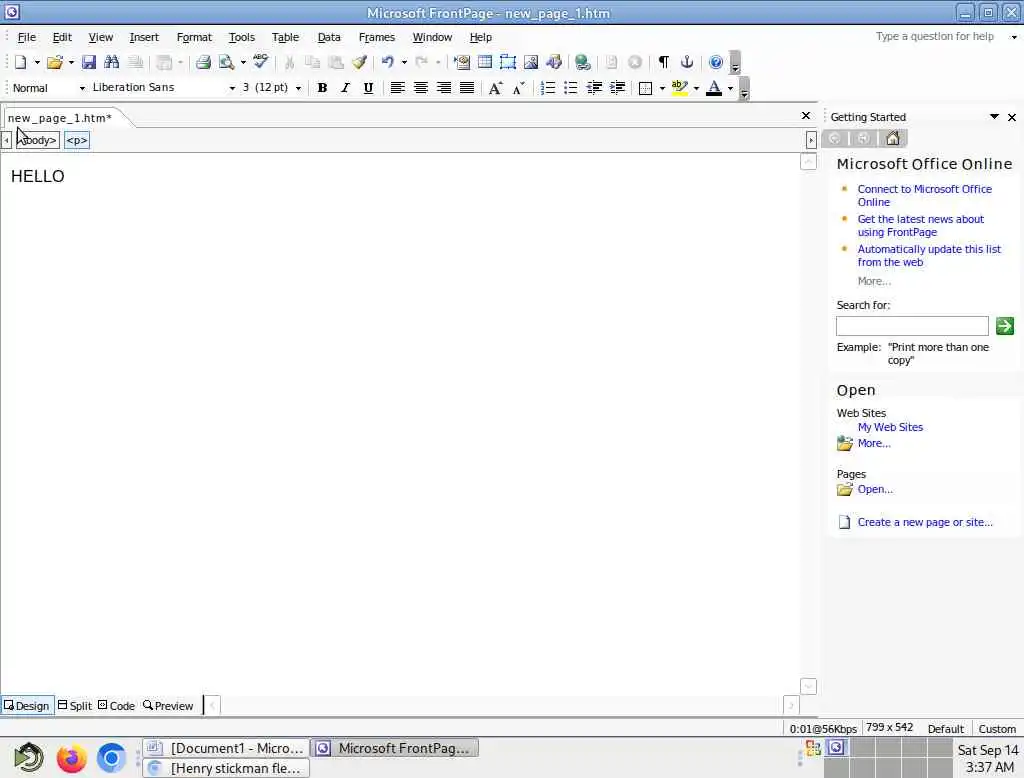Click the Home icon in Getting Started pane
This screenshot has width=1024, height=778.
[892, 138]
